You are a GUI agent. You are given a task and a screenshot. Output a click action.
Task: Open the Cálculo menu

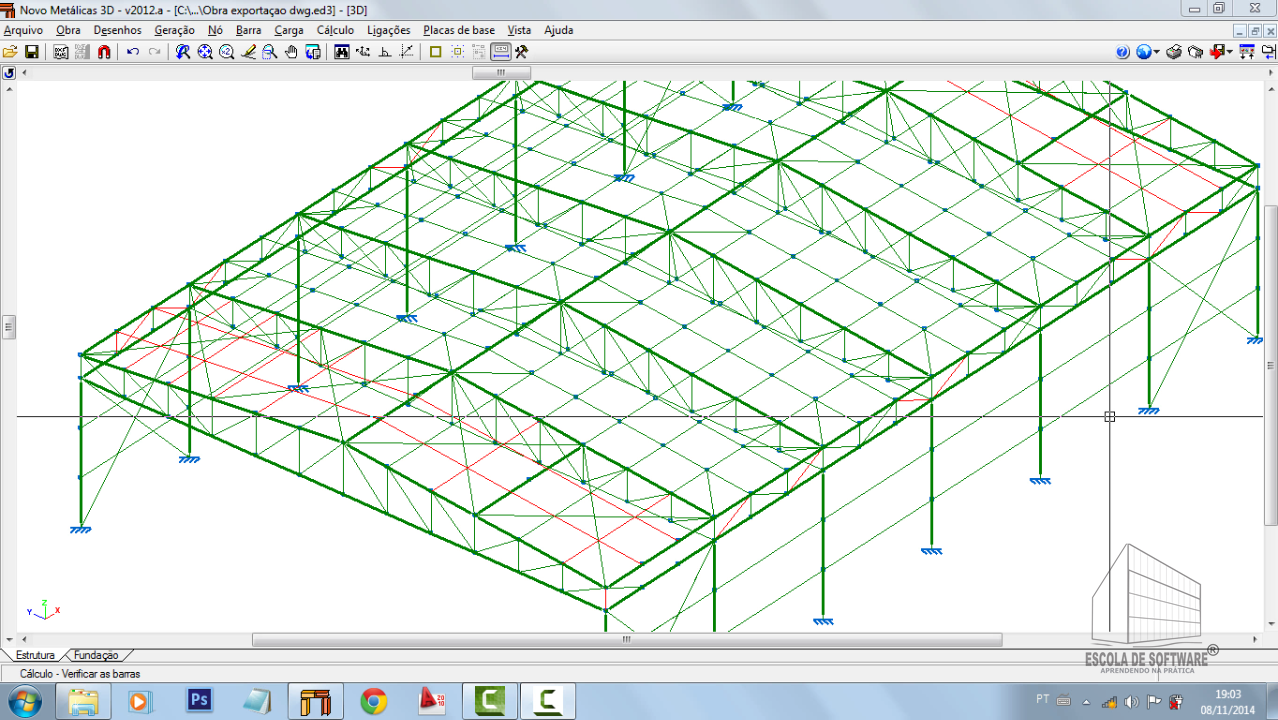pyautogui.click(x=335, y=30)
